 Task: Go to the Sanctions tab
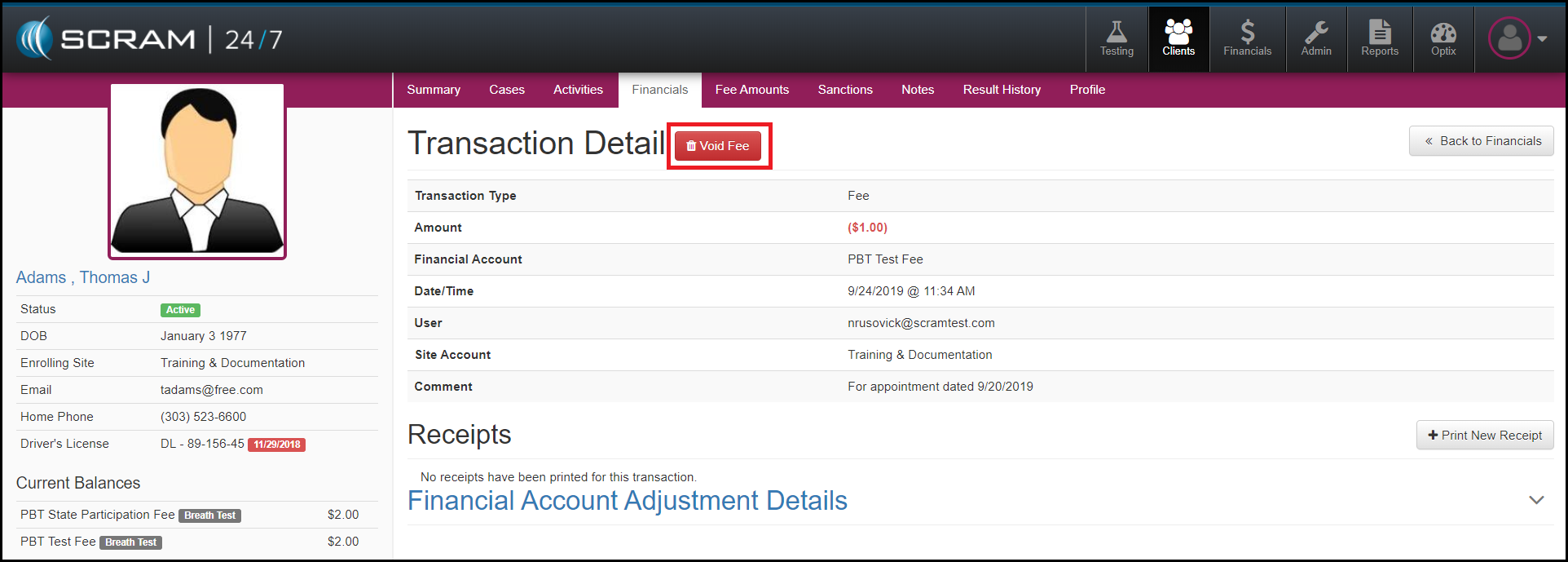(x=845, y=90)
